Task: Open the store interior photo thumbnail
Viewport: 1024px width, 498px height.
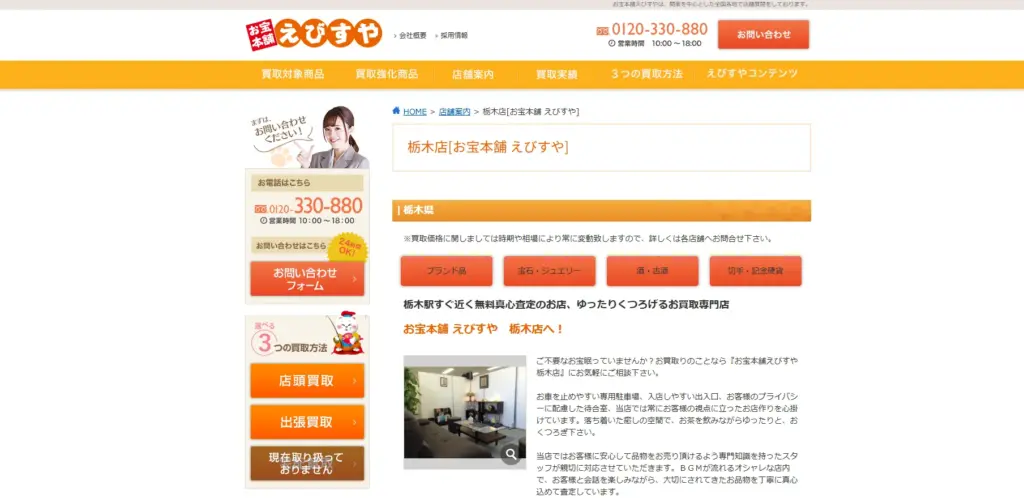Action: click(464, 411)
